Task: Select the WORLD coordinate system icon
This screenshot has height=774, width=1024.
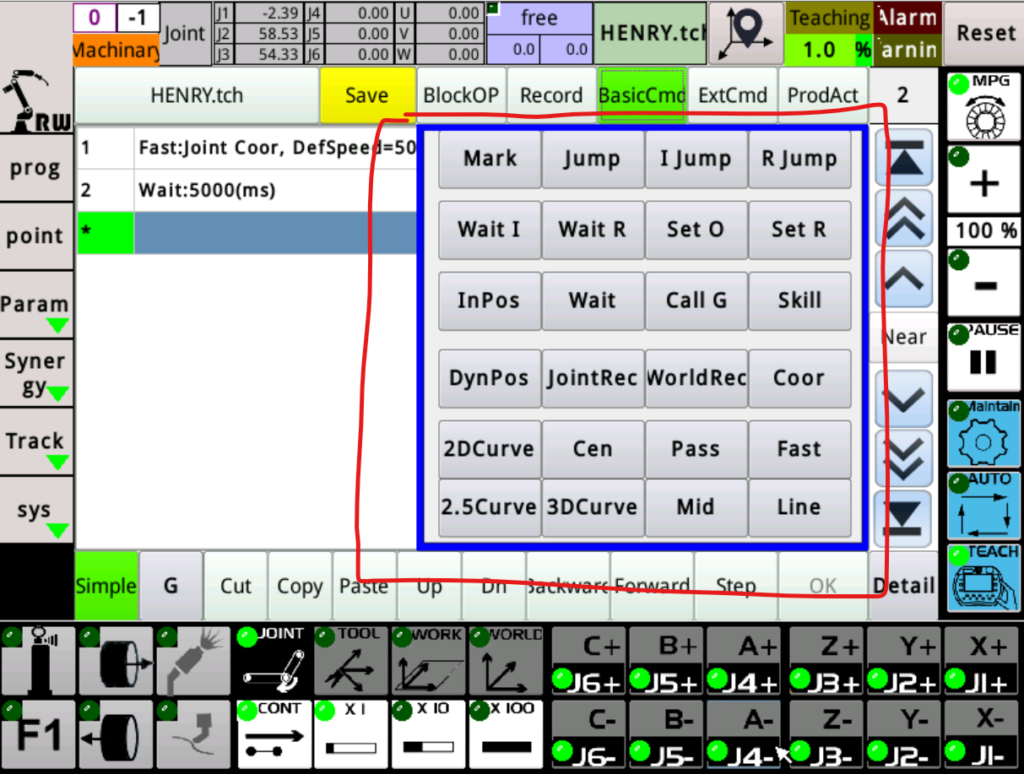Action: point(506,661)
